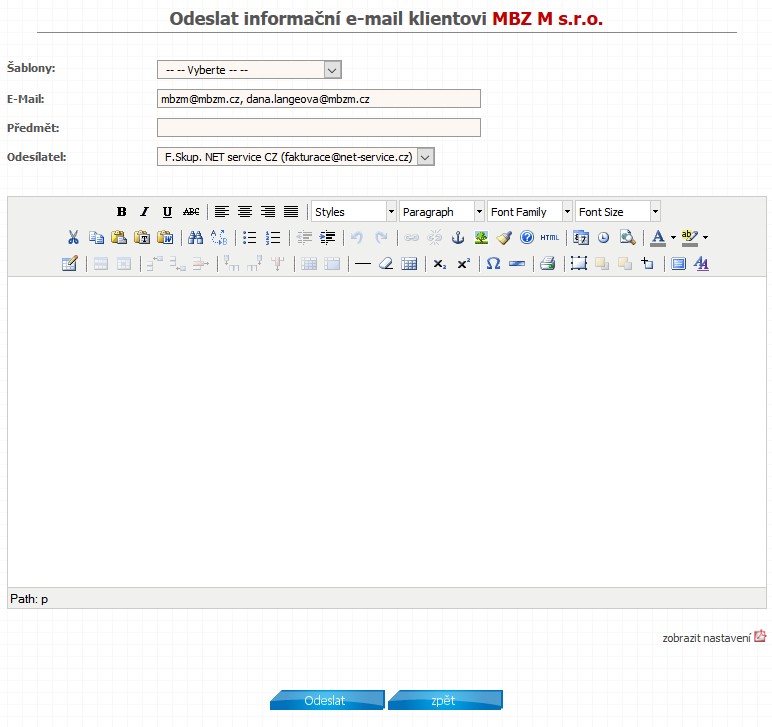Insert a bulleted list

click(x=250, y=238)
